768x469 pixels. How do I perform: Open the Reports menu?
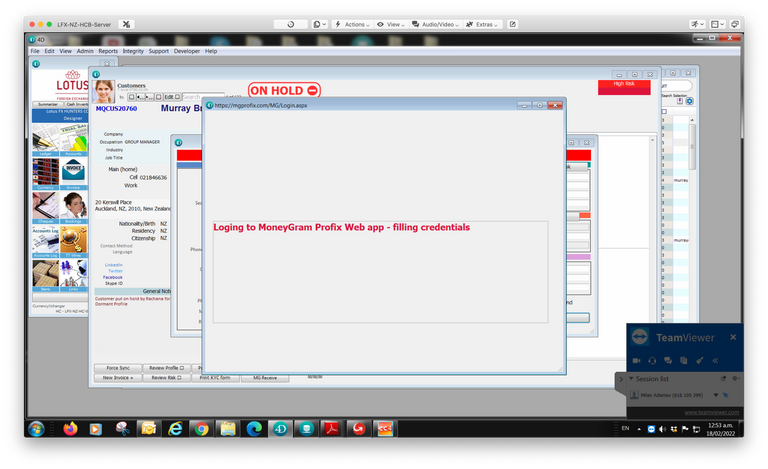tap(108, 51)
